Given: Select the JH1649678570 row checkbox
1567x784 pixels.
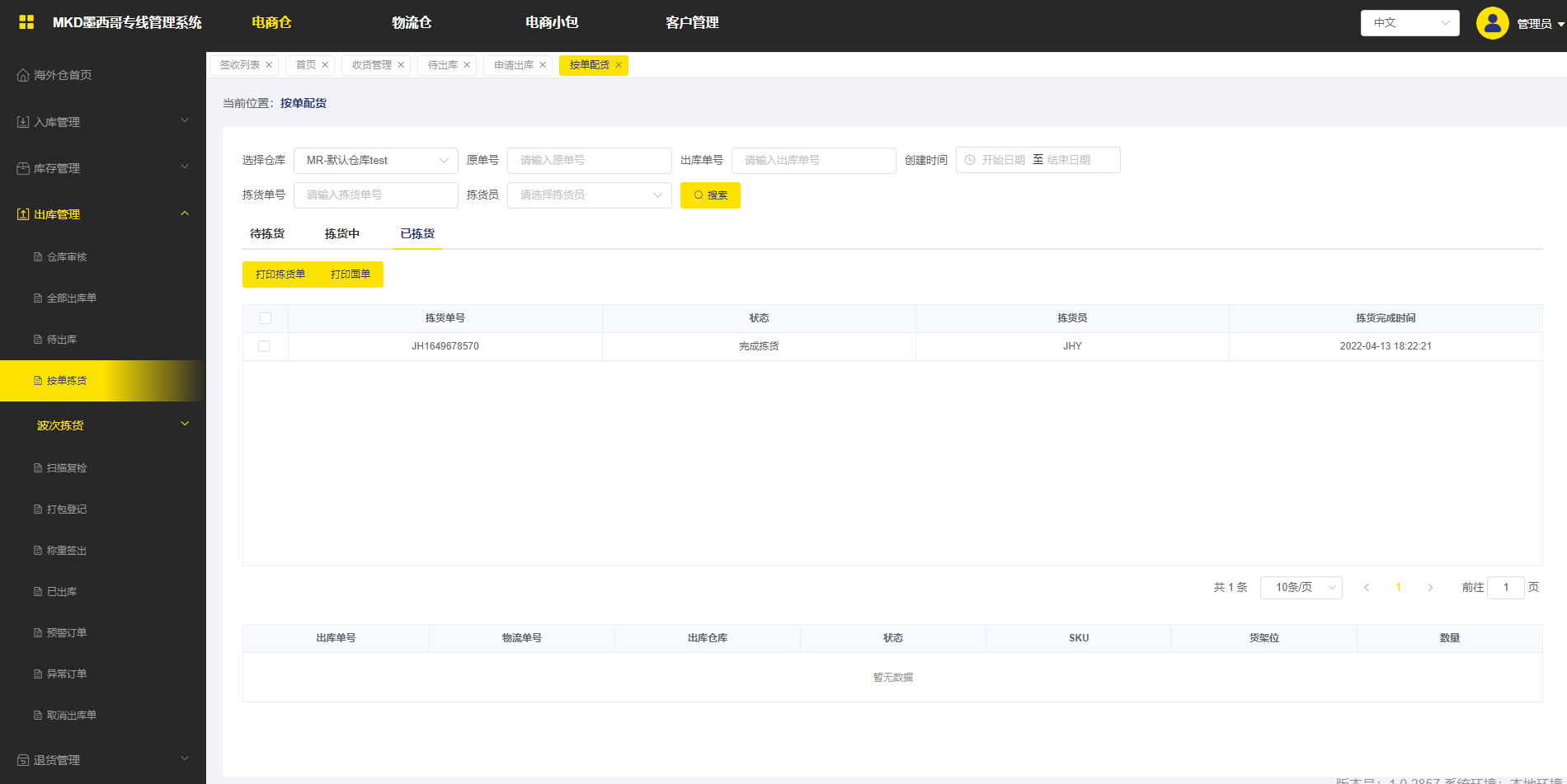Looking at the screenshot, I should pyautogui.click(x=264, y=346).
